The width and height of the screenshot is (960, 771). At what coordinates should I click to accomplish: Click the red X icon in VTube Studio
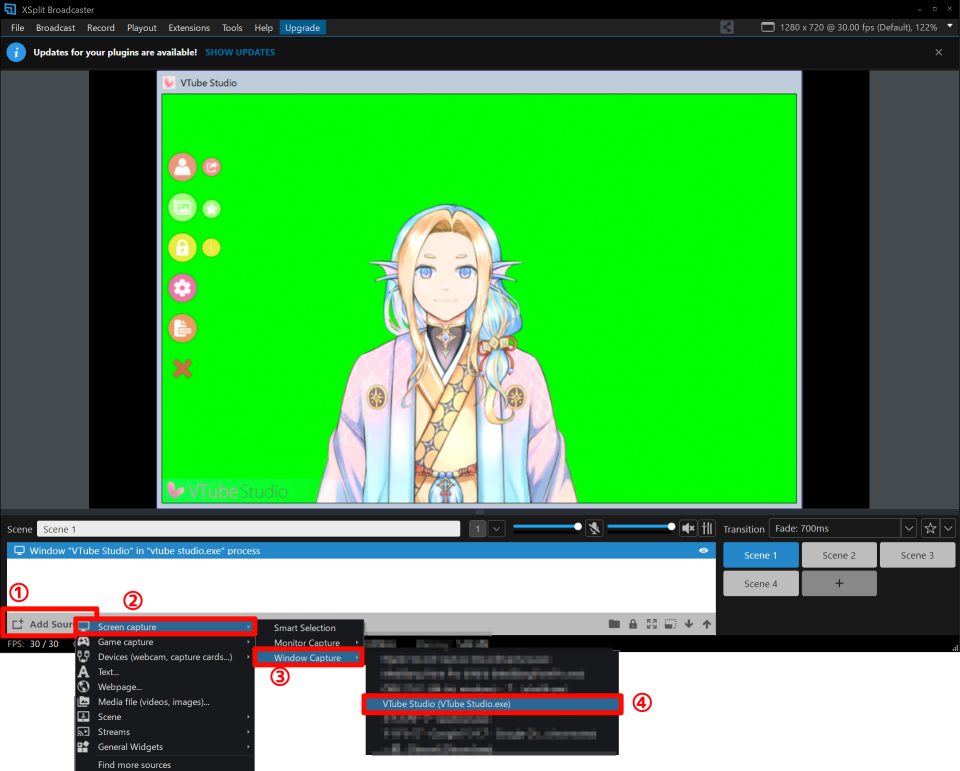(182, 368)
